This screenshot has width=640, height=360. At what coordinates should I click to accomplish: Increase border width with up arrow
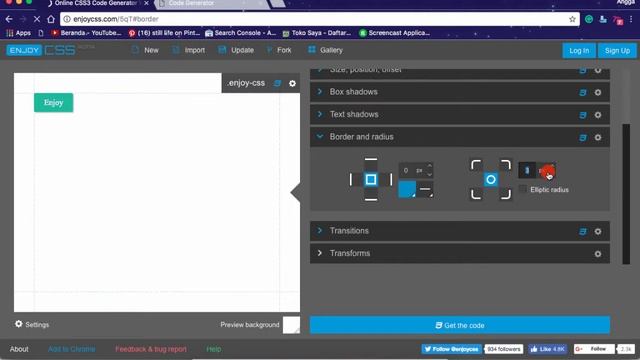coord(429,166)
